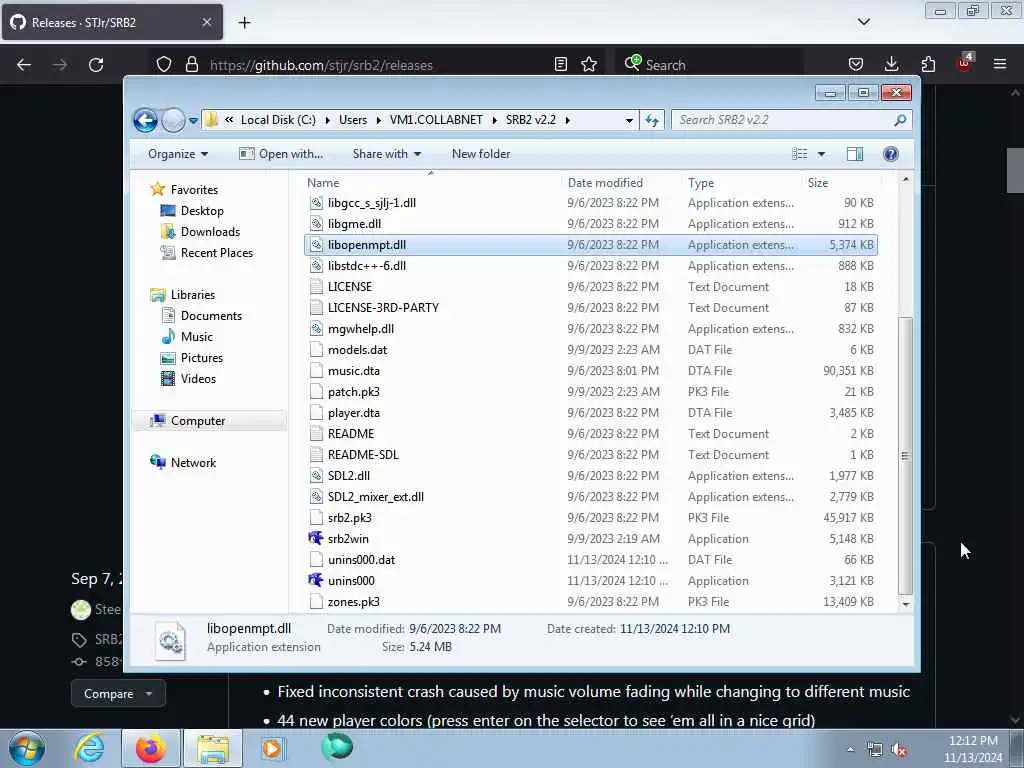The width and height of the screenshot is (1024, 768).
Task: Bookmark this page with the star icon
Action: [589, 64]
